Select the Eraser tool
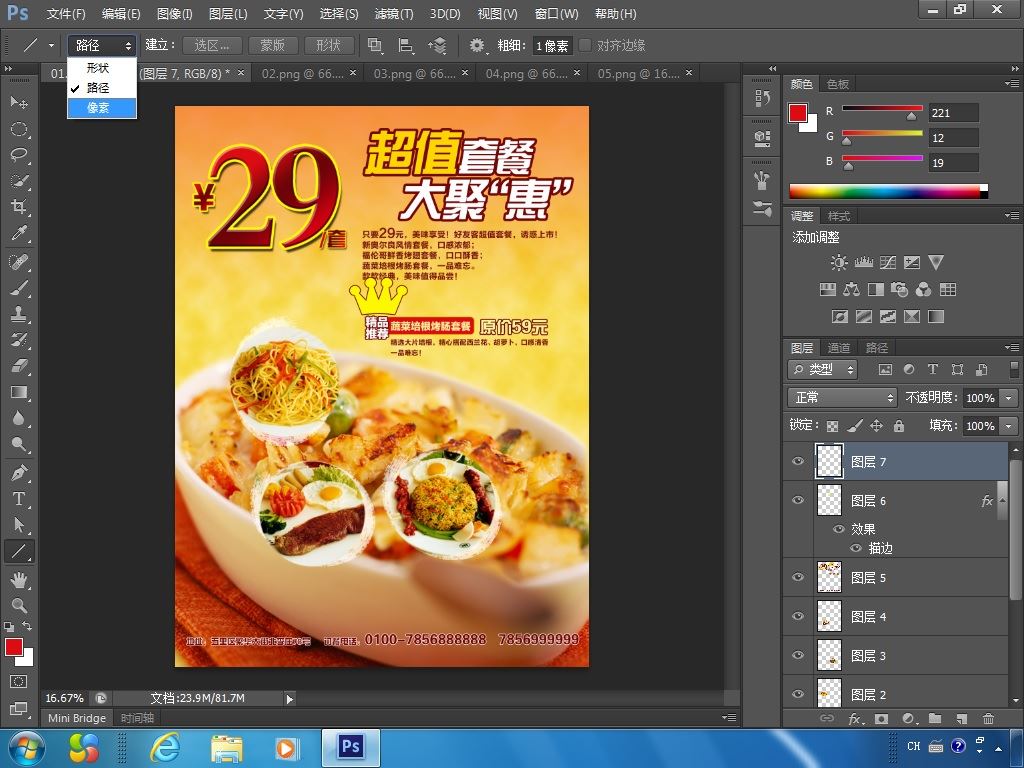Viewport: 1024px width, 768px height. [19, 366]
